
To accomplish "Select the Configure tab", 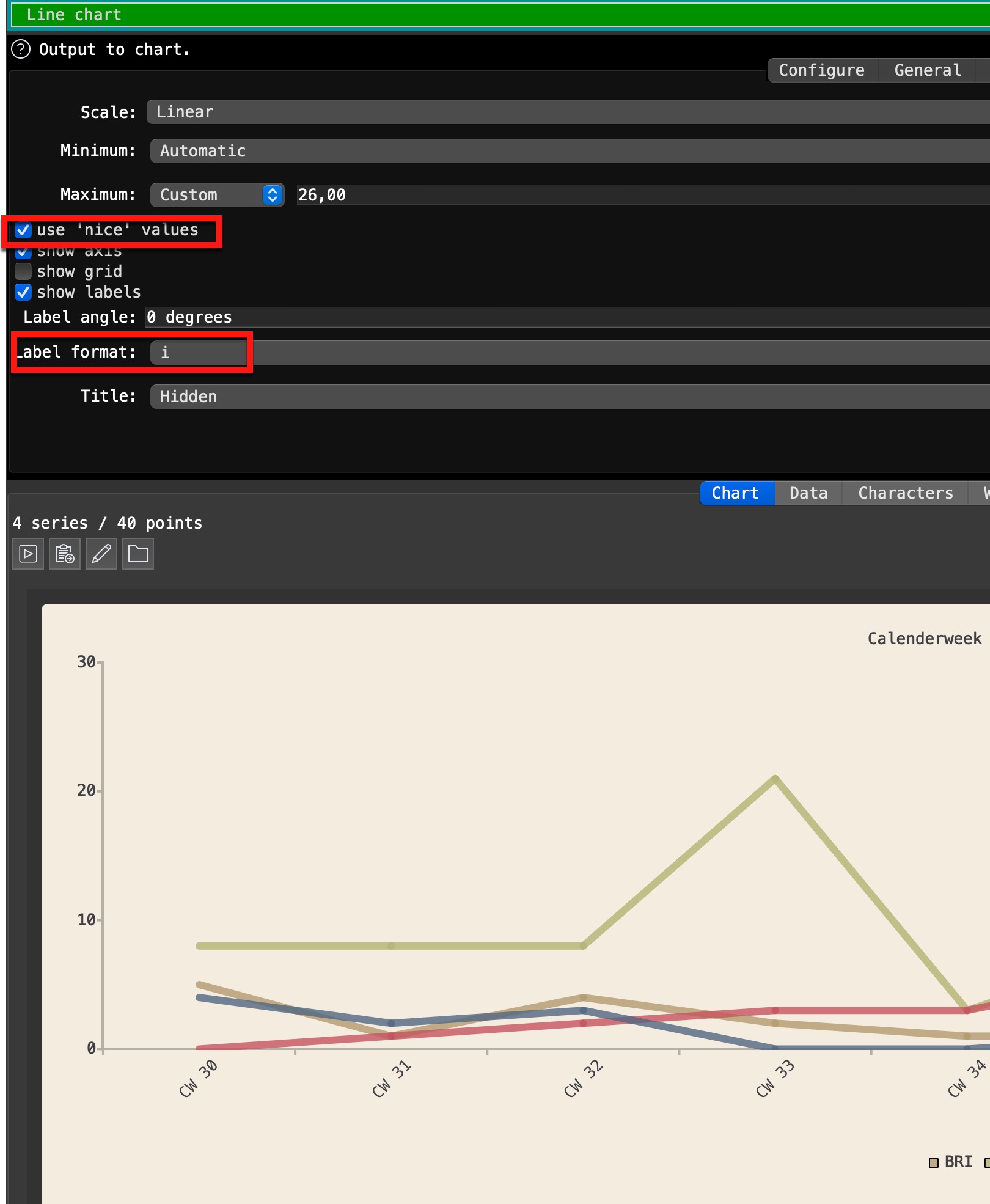I will pos(821,70).
